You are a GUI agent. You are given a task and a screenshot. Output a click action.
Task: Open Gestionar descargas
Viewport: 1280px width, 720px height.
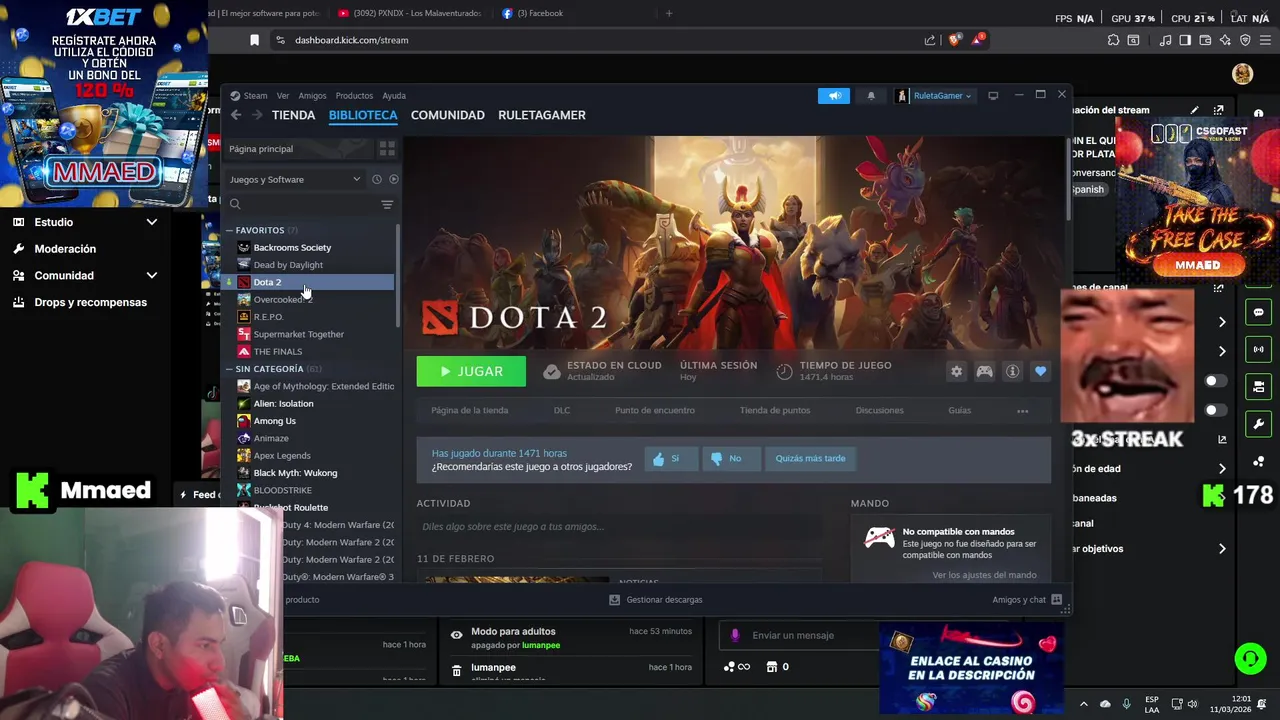tap(656, 600)
